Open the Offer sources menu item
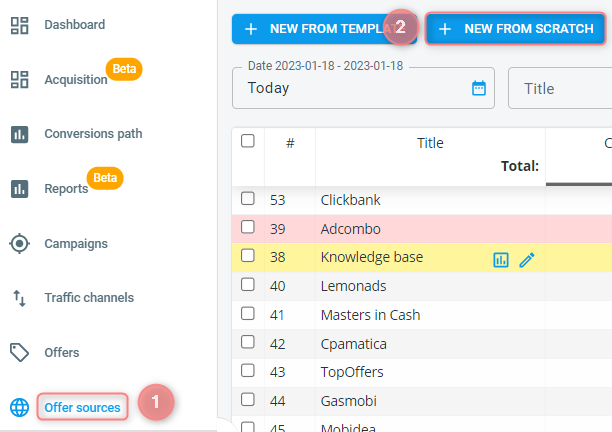612x432 pixels. point(82,407)
